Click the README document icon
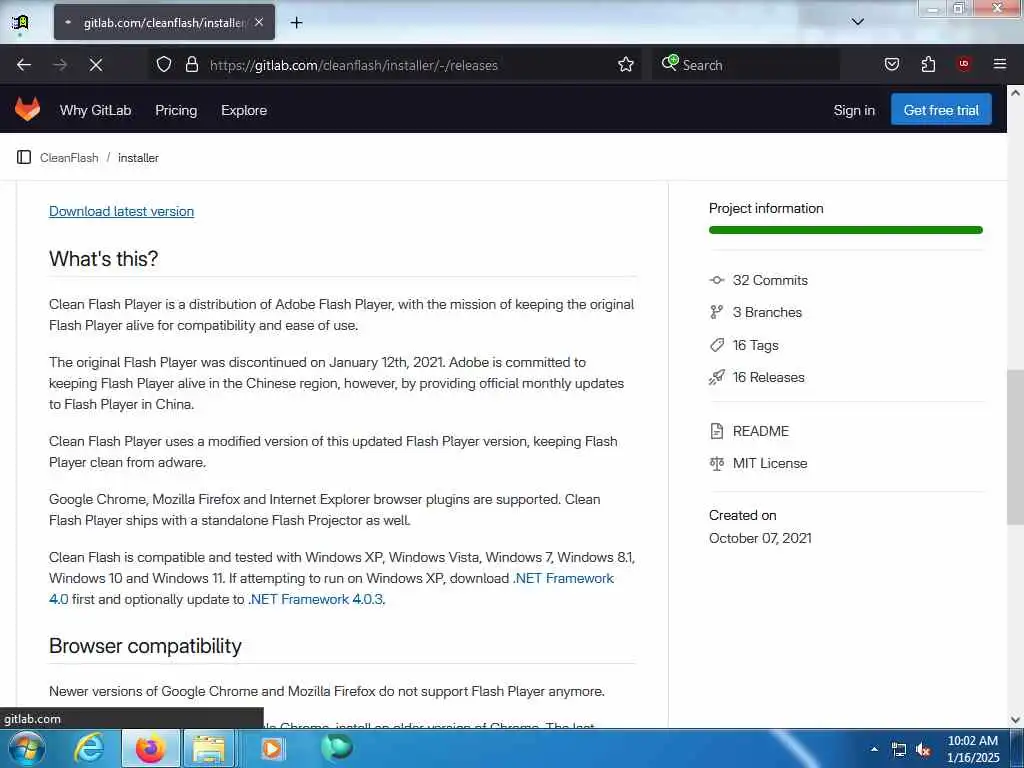Screen dimensions: 1024x768 [x=716, y=431]
